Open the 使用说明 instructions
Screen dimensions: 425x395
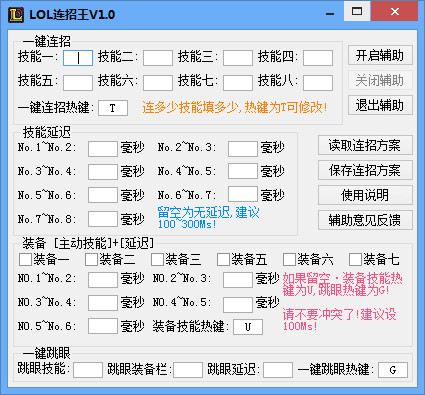click(x=365, y=195)
